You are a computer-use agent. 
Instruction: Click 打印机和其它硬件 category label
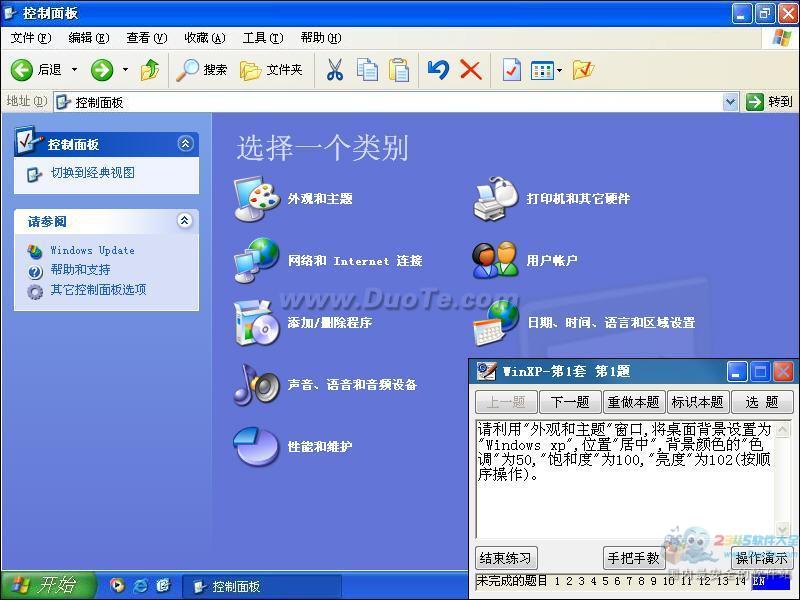point(578,198)
